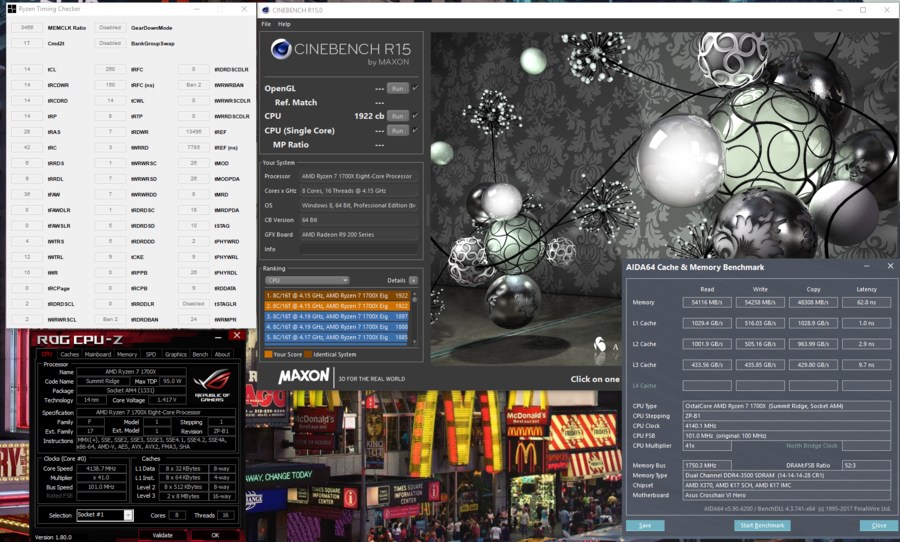Click Close button in AIDA64 window
This screenshot has height=542, width=900.
pyautogui.click(x=879, y=525)
